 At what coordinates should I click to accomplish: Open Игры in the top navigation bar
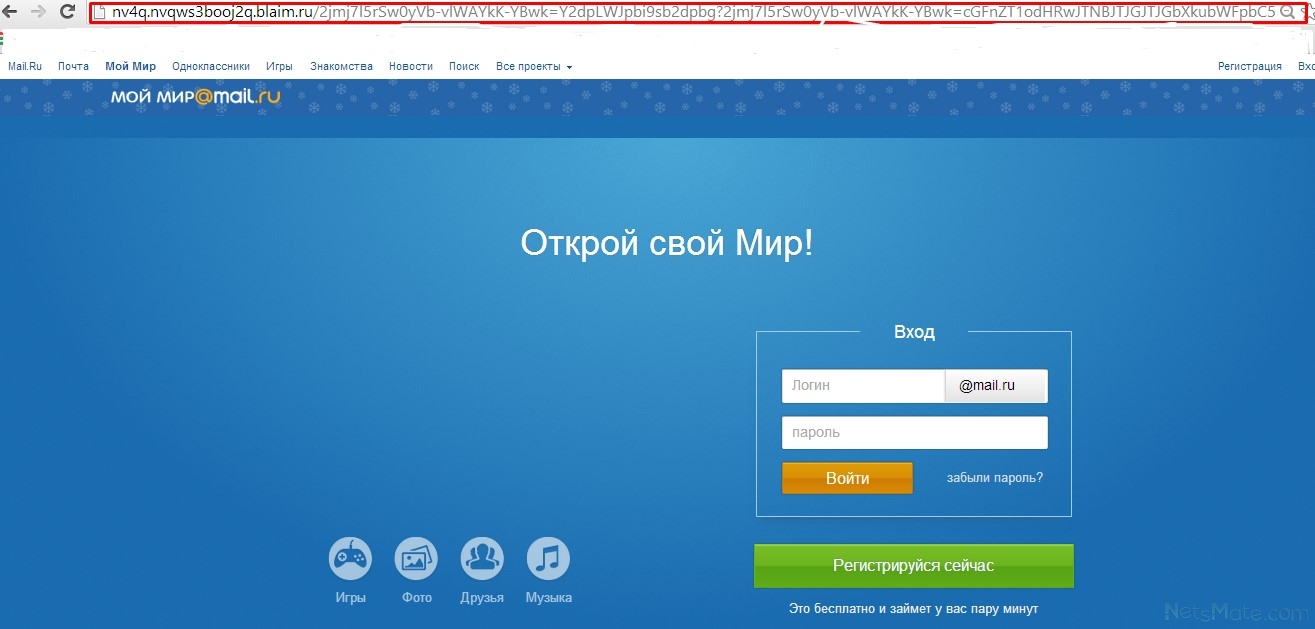click(280, 66)
